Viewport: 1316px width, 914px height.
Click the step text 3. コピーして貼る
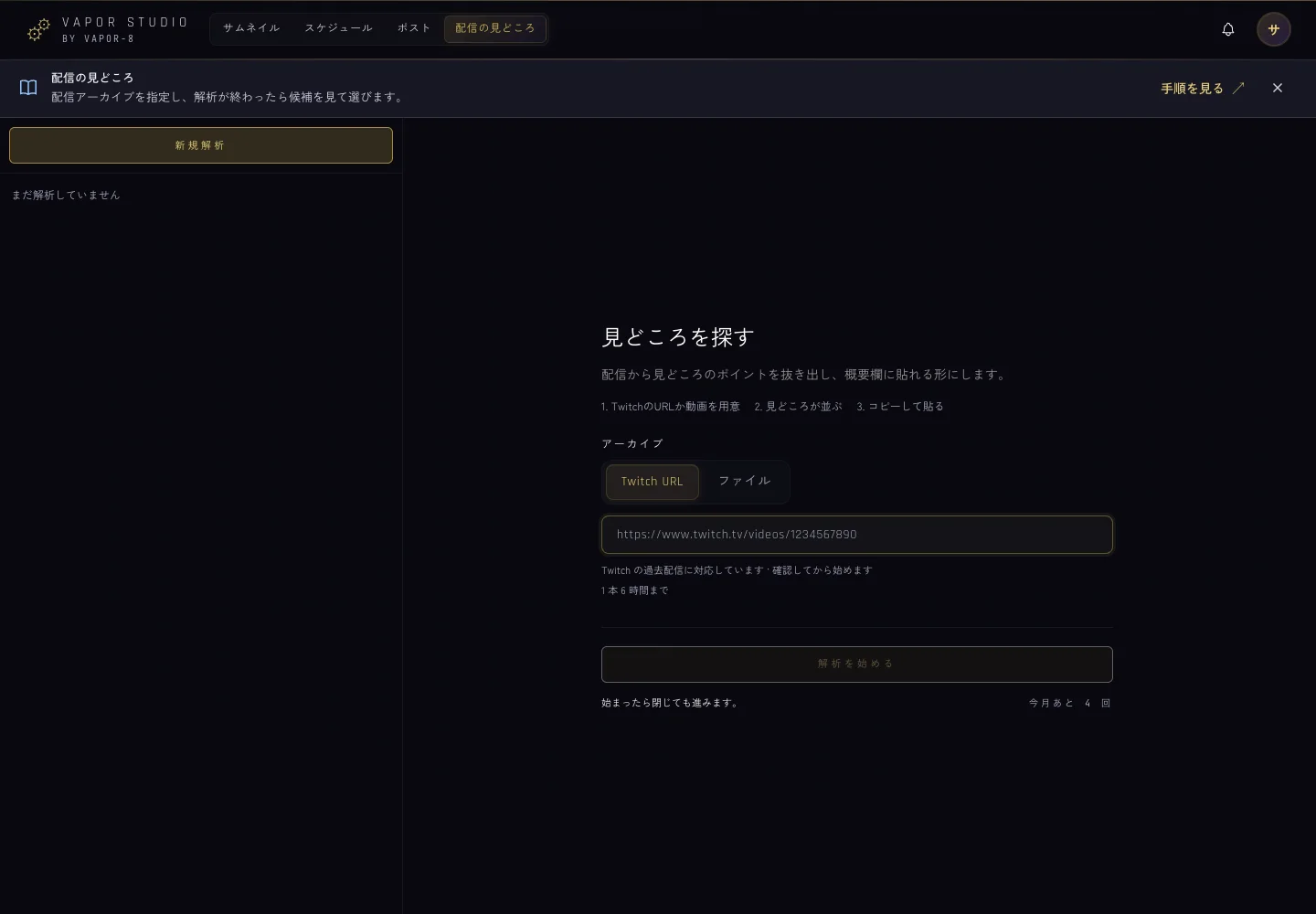coord(900,407)
